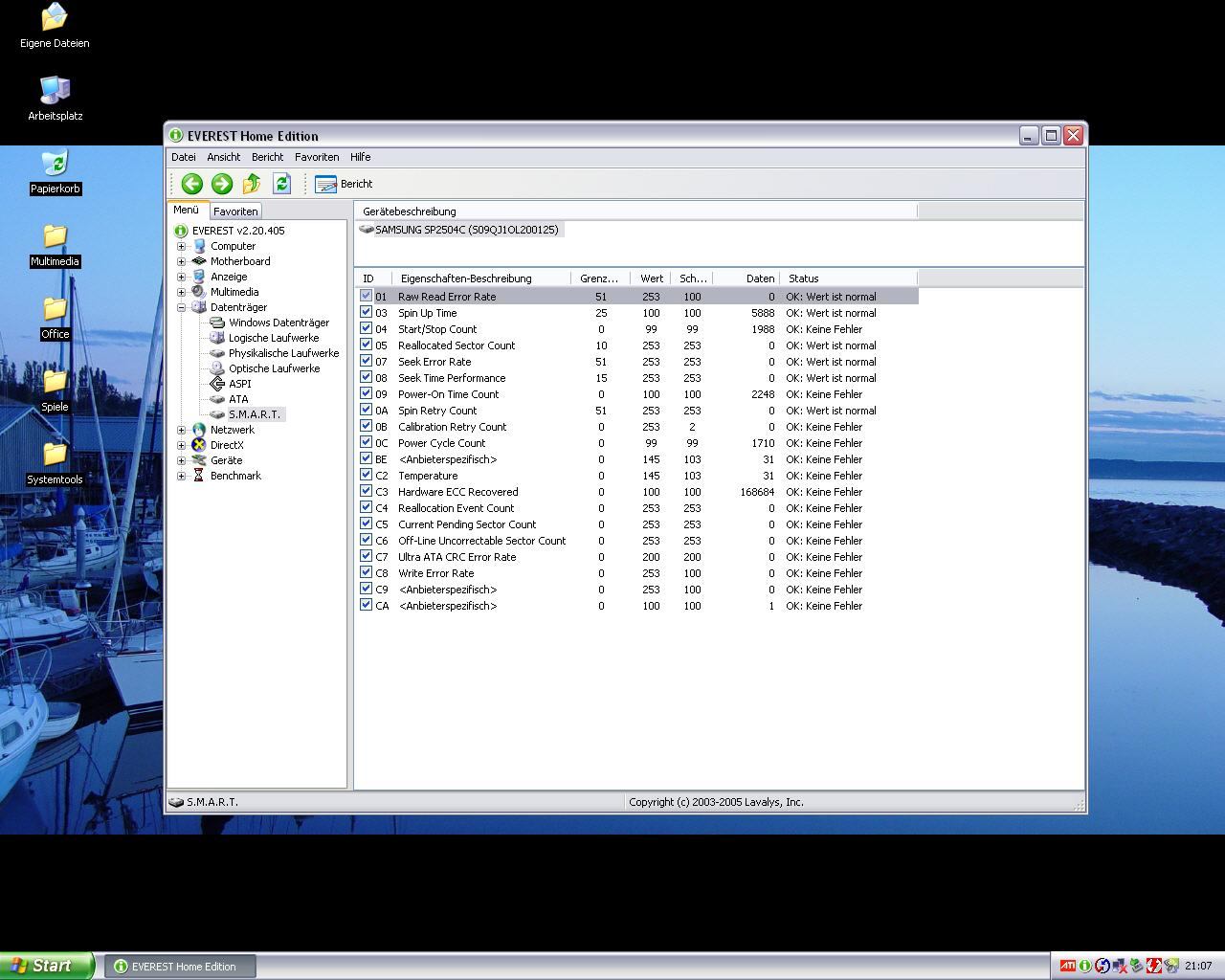
Task: Open the Papierkorb desktop icon
Action: point(56,172)
